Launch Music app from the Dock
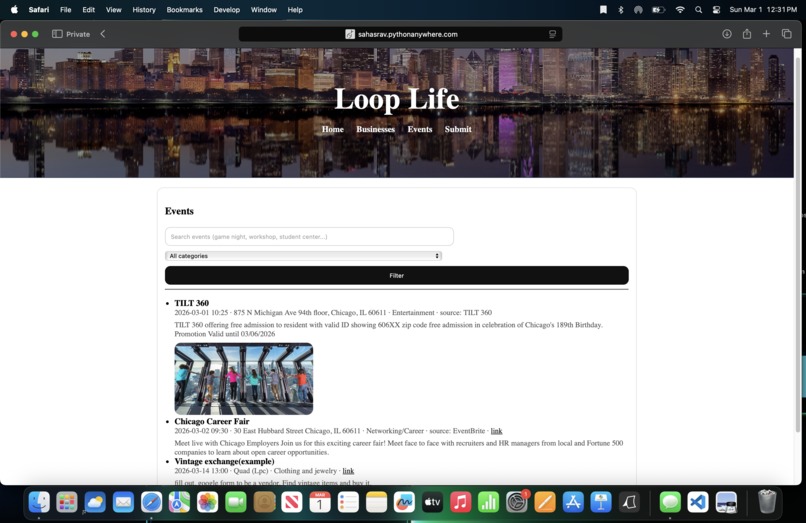The width and height of the screenshot is (806, 523). (461, 502)
